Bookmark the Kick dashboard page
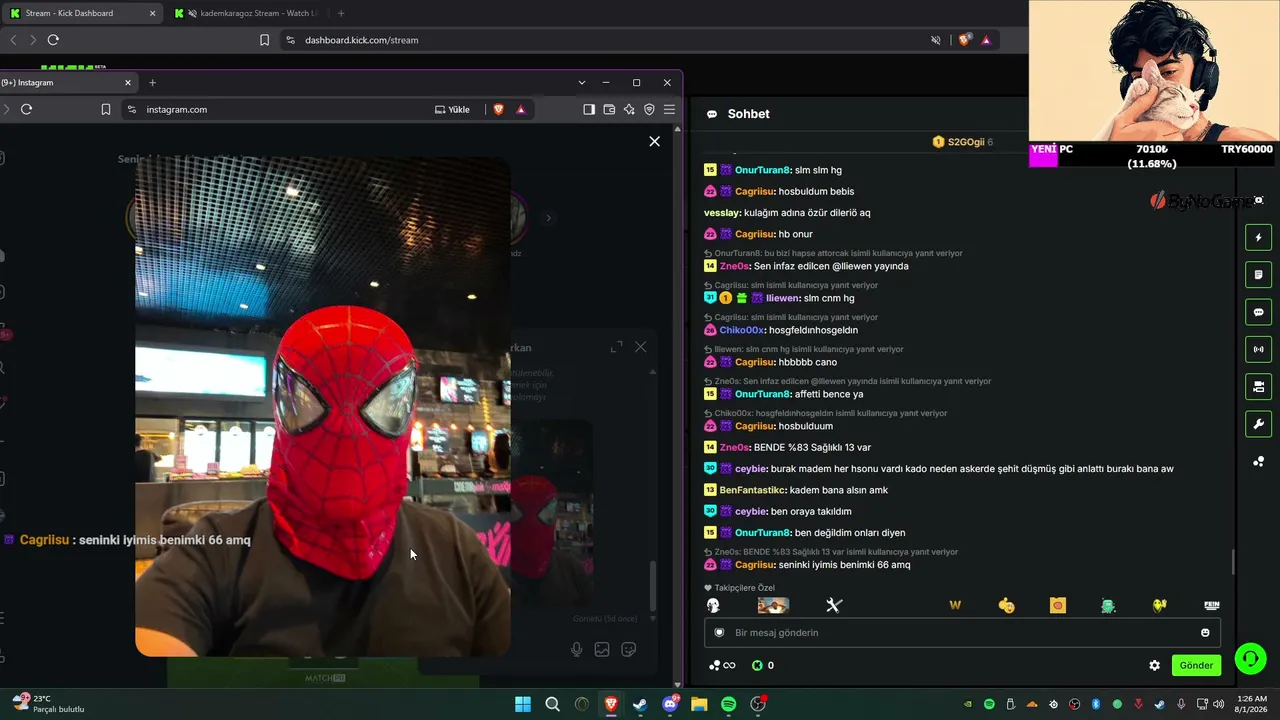Image resolution: width=1280 pixels, height=720 pixels. (x=264, y=40)
